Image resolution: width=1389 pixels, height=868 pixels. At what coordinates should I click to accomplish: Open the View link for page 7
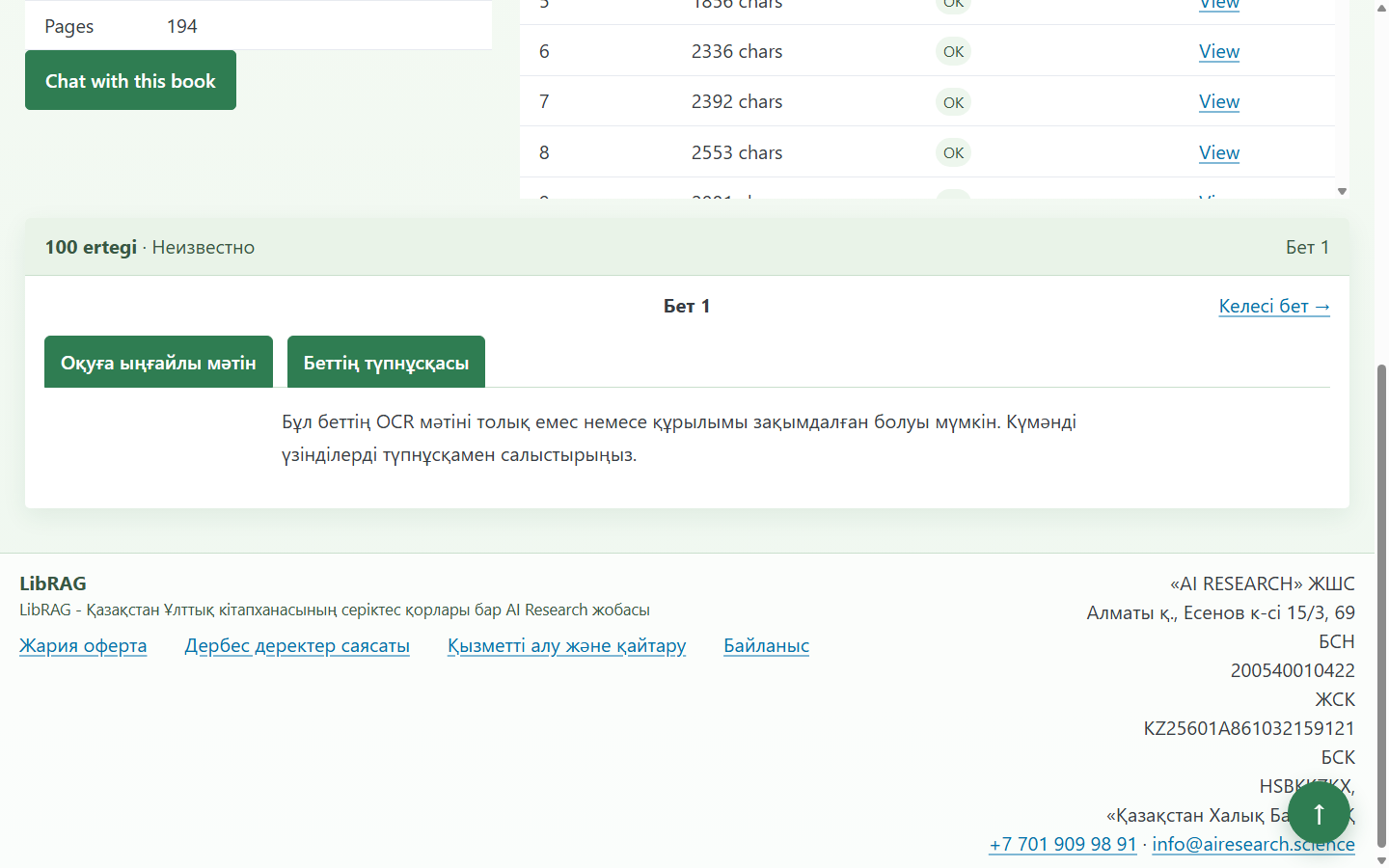pyautogui.click(x=1219, y=101)
